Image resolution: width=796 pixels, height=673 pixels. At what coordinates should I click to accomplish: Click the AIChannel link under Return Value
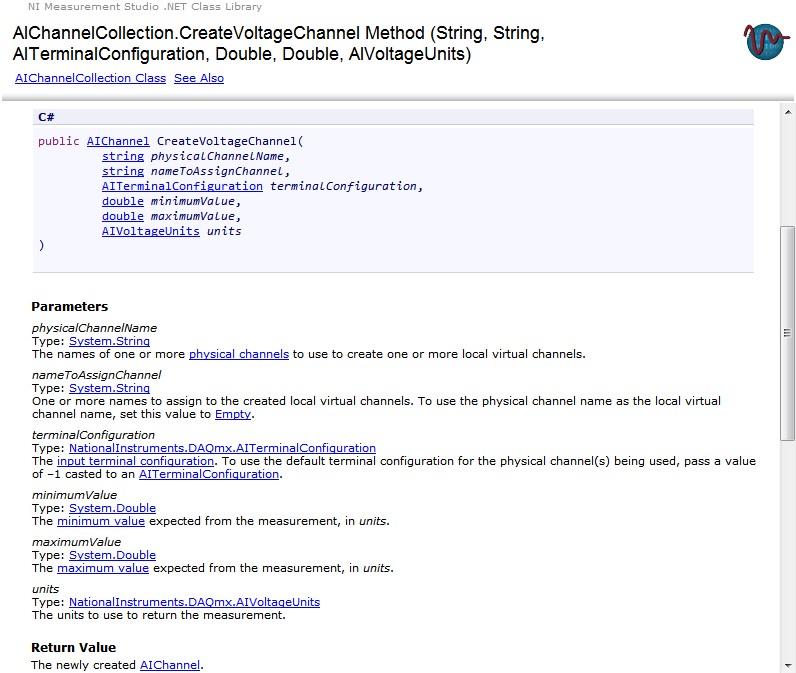pyautogui.click(x=170, y=665)
